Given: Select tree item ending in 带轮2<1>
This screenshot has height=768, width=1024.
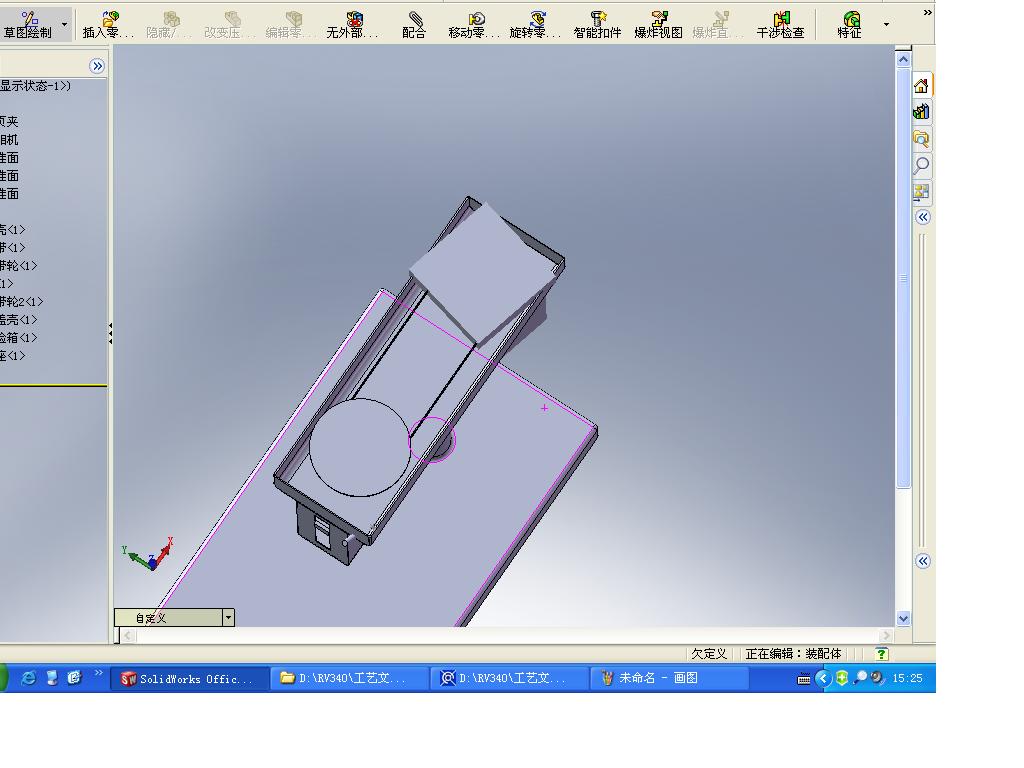Looking at the screenshot, I should tap(22, 302).
